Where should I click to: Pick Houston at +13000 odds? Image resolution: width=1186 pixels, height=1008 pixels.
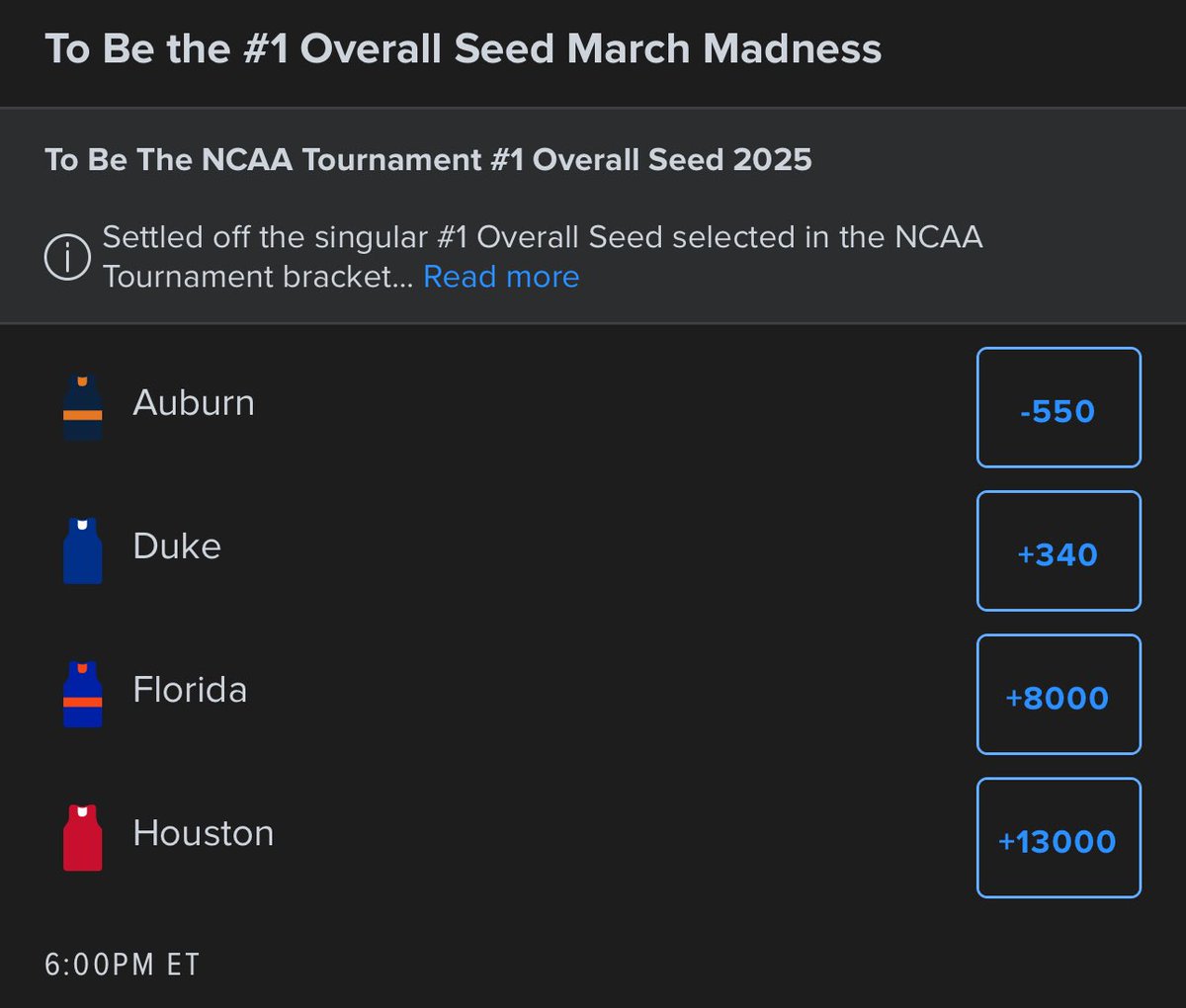(1059, 838)
